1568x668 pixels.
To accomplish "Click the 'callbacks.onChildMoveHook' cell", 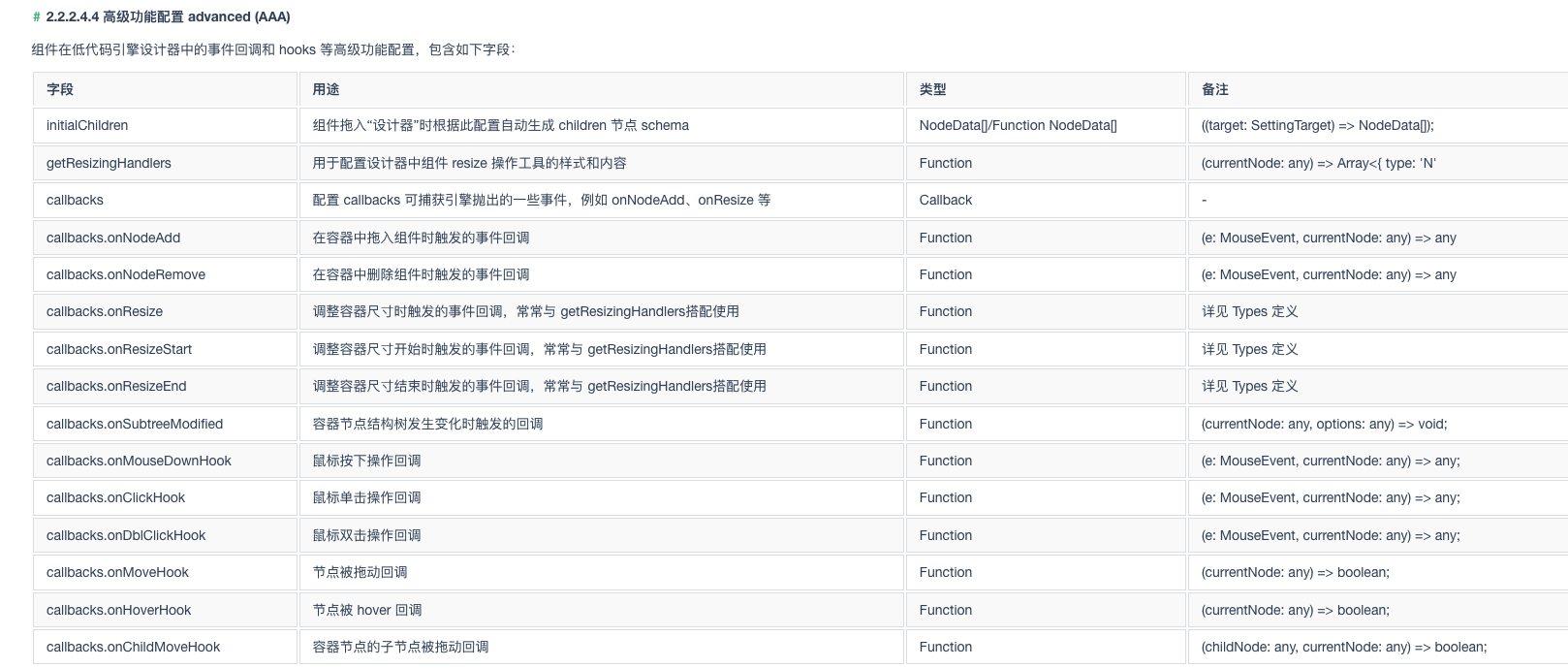I will tap(165, 647).
